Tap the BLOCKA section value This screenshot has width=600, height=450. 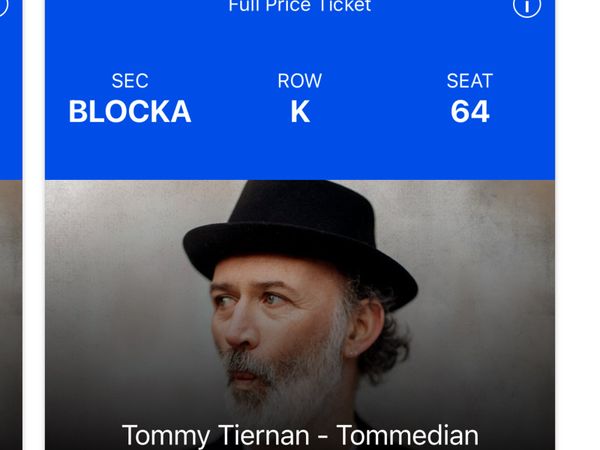tap(130, 112)
